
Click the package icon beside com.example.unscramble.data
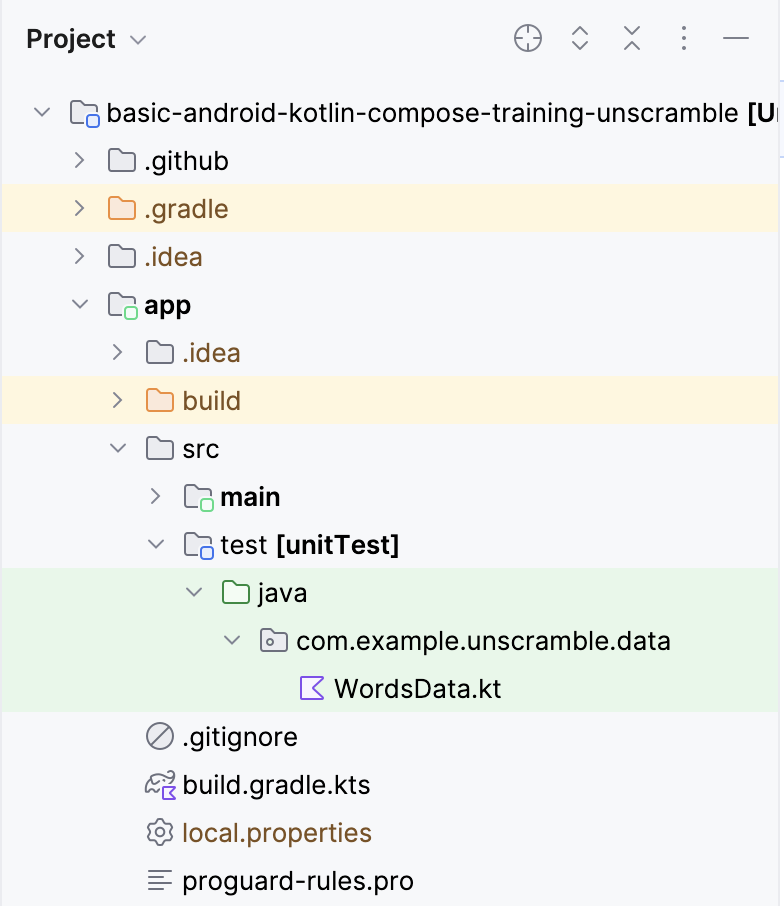click(x=273, y=640)
